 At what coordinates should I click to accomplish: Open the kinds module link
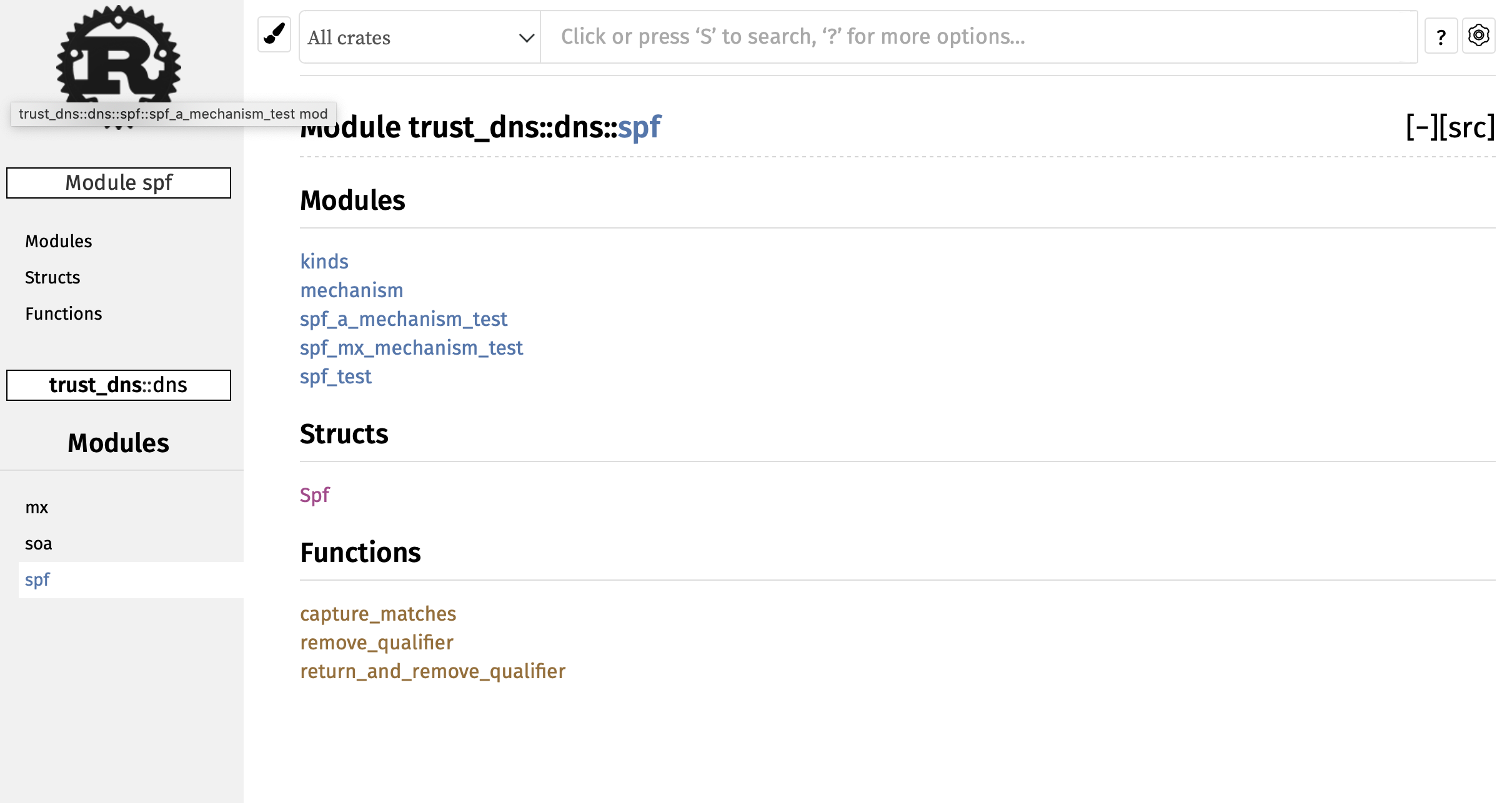pyautogui.click(x=324, y=262)
